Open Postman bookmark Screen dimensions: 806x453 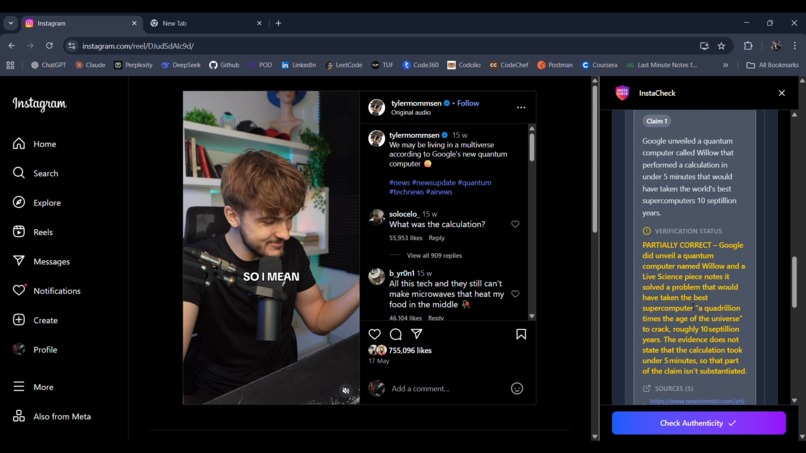coord(555,65)
